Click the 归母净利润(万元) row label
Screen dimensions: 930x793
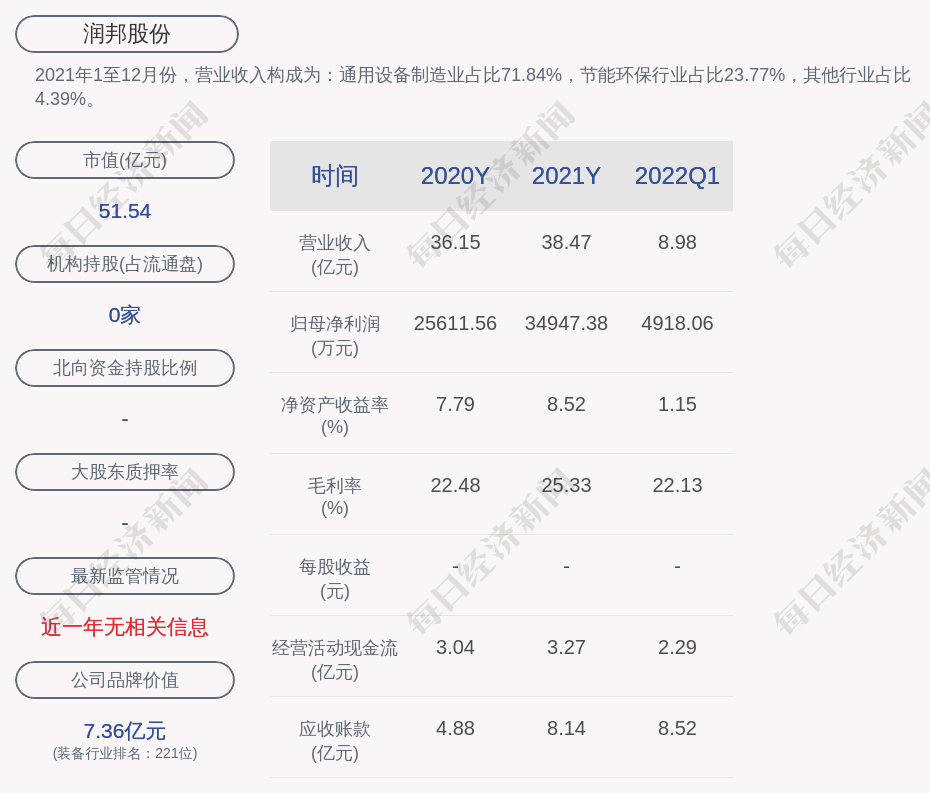335,336
